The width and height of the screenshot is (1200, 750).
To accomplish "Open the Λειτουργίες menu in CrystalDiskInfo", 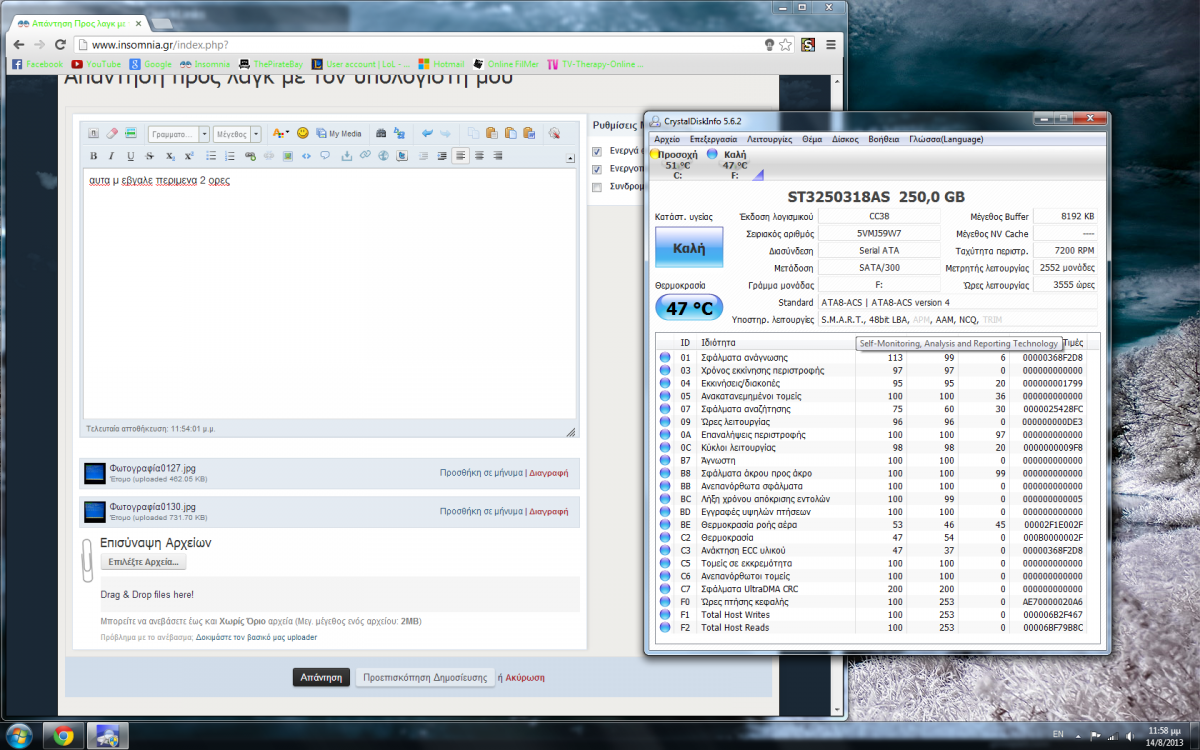I will tap(768, 139).
